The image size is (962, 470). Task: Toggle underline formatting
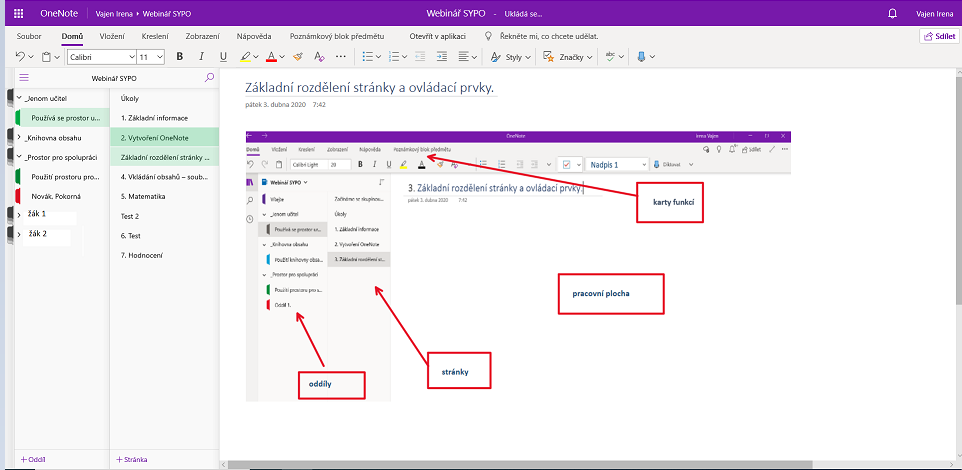point(223,56)
